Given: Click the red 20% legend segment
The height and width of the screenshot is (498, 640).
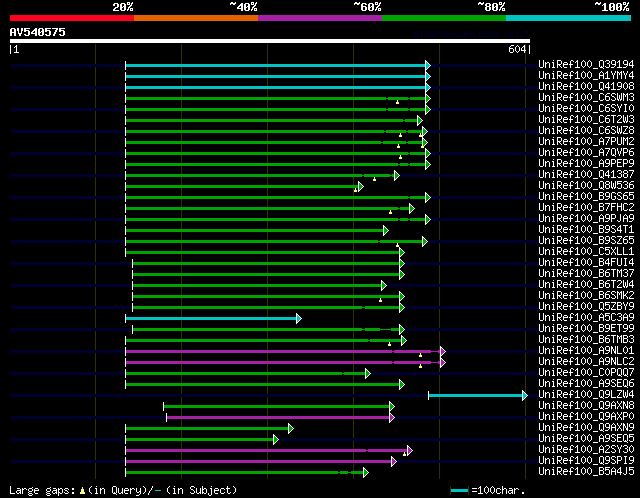Looking at the screenshot, I should (x=72, y=18).
